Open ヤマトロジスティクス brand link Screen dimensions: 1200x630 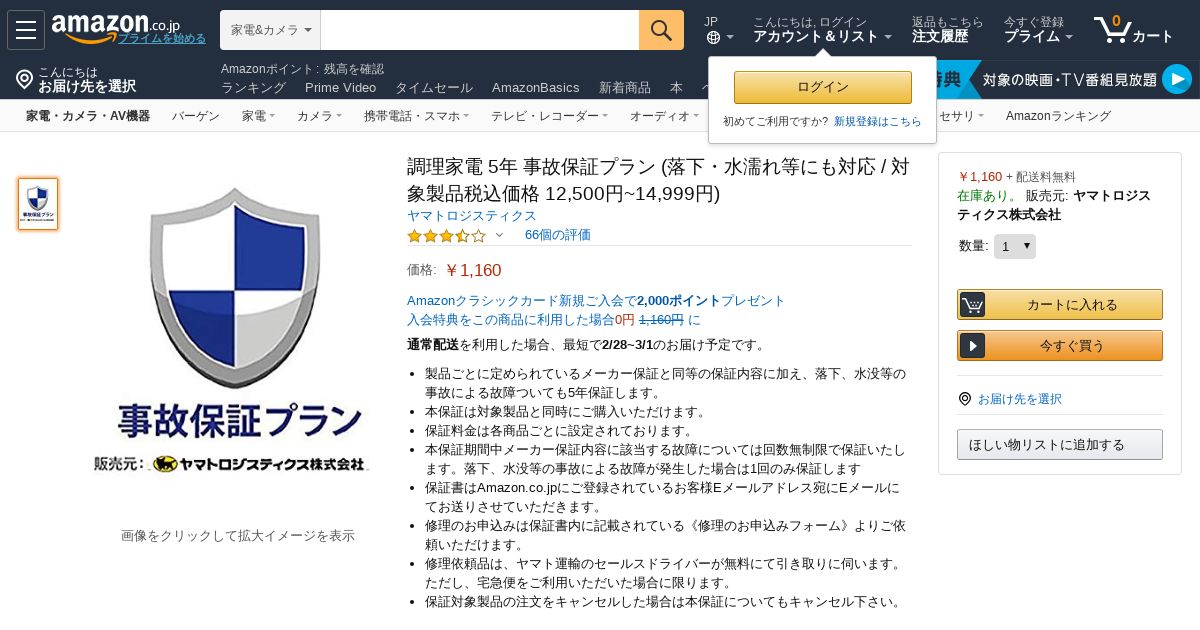471,215
